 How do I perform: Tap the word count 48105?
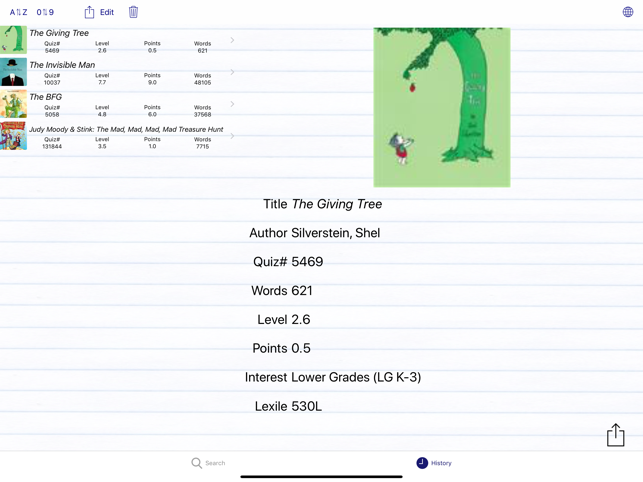203,82
